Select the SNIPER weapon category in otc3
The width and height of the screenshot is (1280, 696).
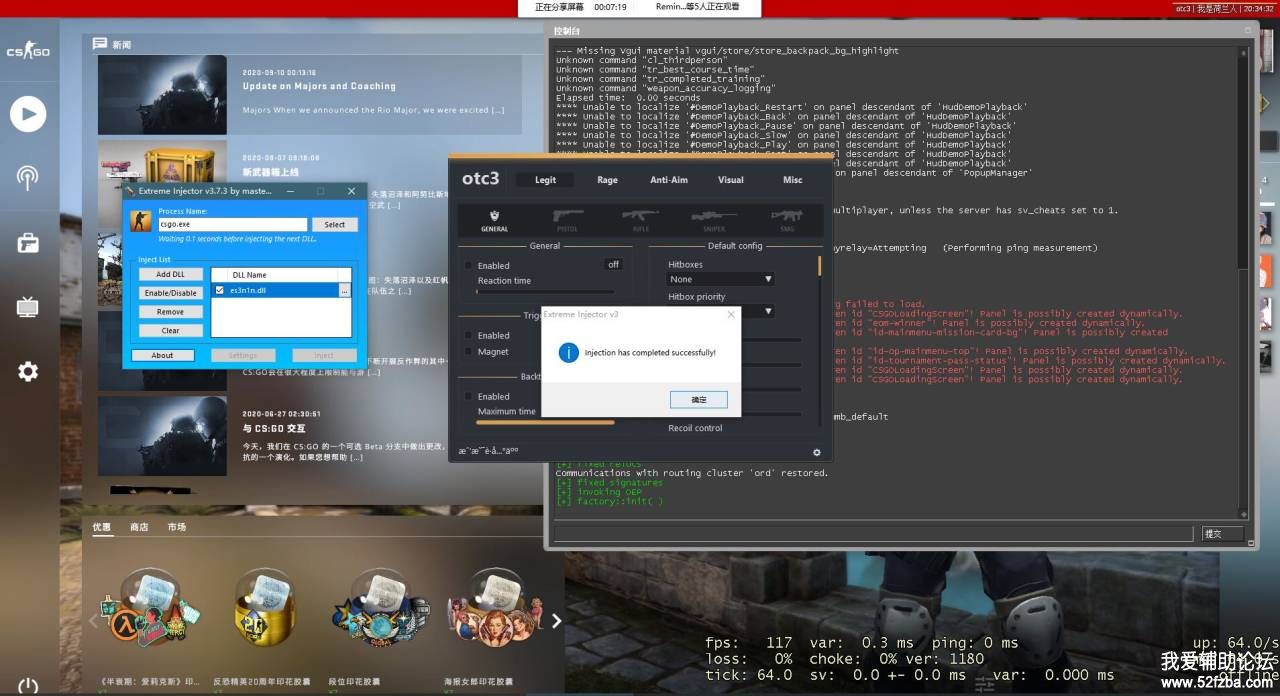(713, 221)
